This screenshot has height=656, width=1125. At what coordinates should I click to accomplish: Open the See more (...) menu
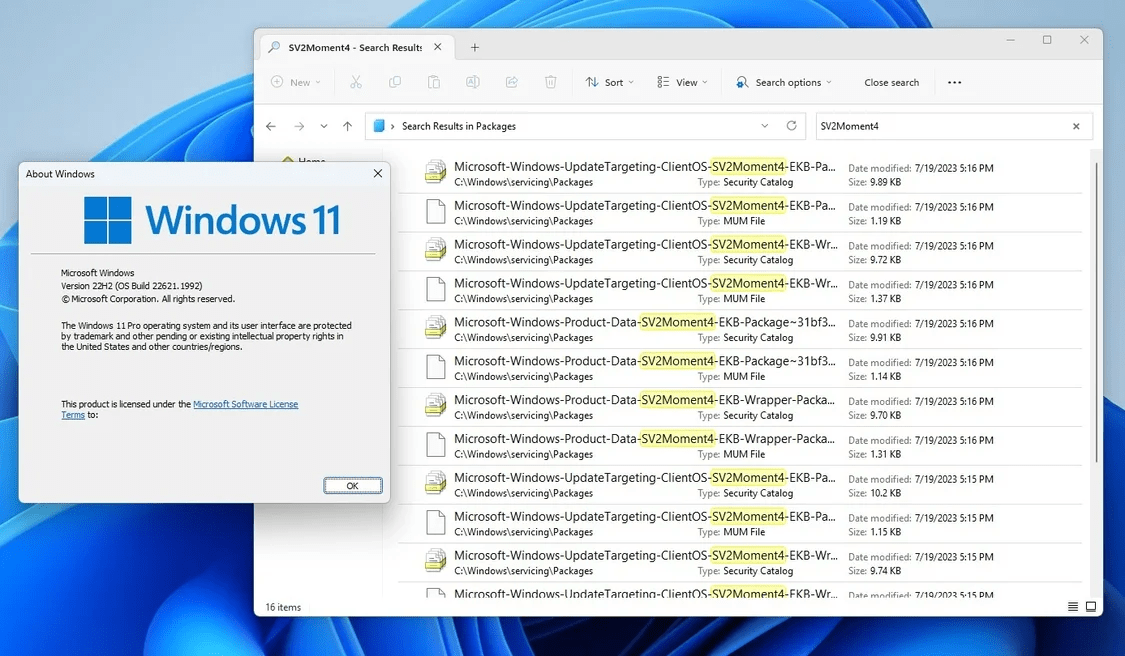tap(953, 82)
